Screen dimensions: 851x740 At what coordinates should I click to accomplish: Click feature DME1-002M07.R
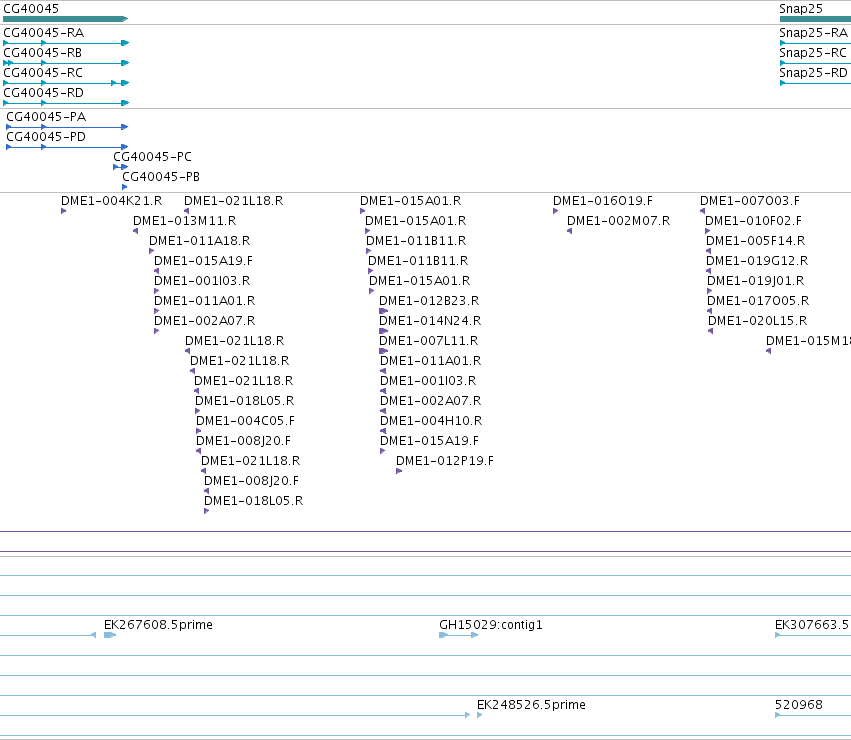[619, 221]
